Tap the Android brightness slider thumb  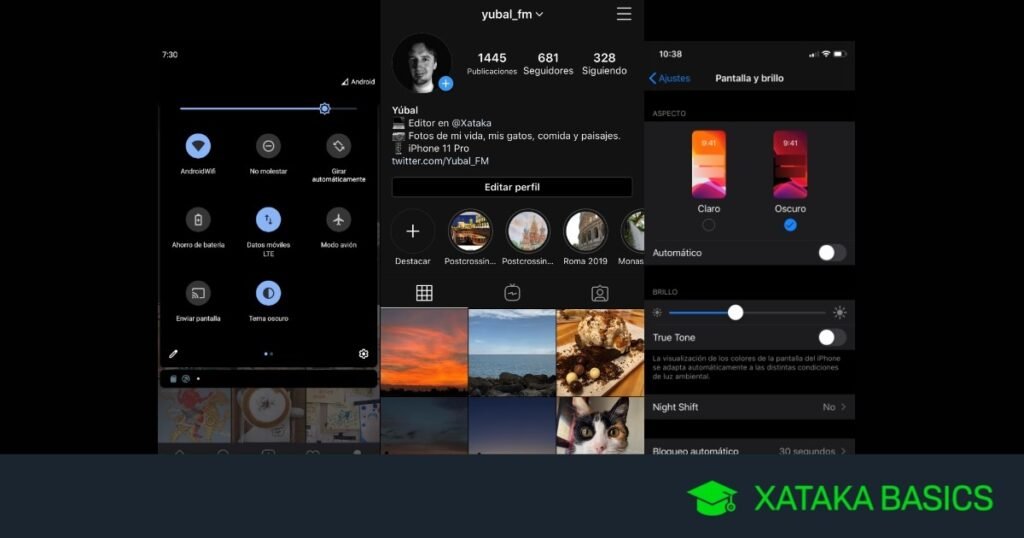325,108
